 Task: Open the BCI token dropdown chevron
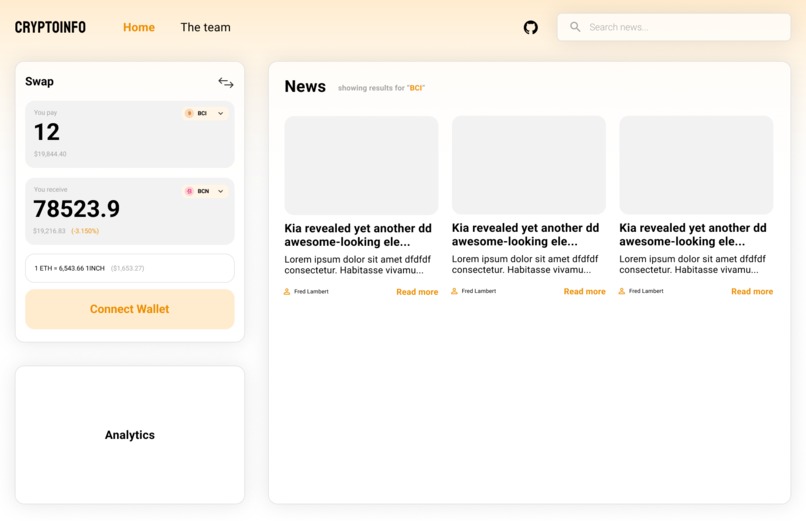pos(221,113)
